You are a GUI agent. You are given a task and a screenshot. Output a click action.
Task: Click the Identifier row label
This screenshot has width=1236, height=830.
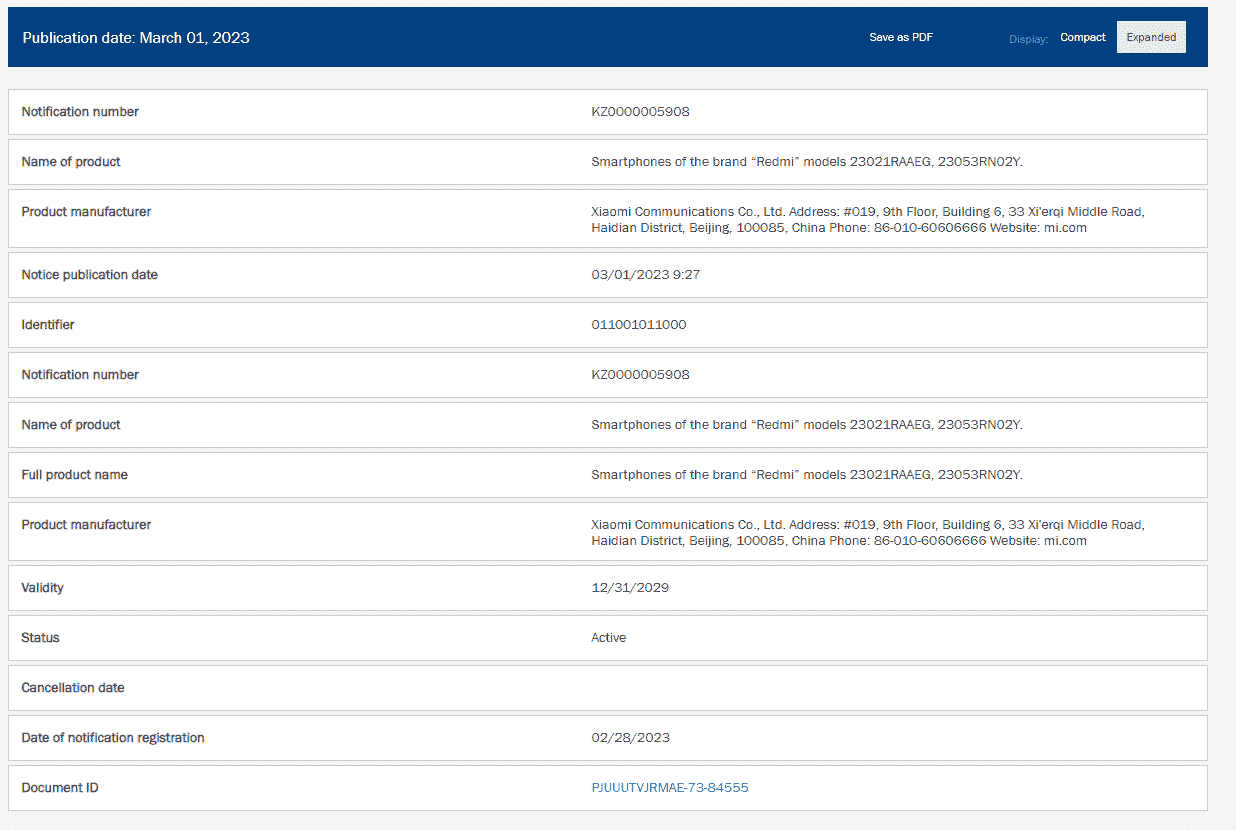(x=48, y=325)
